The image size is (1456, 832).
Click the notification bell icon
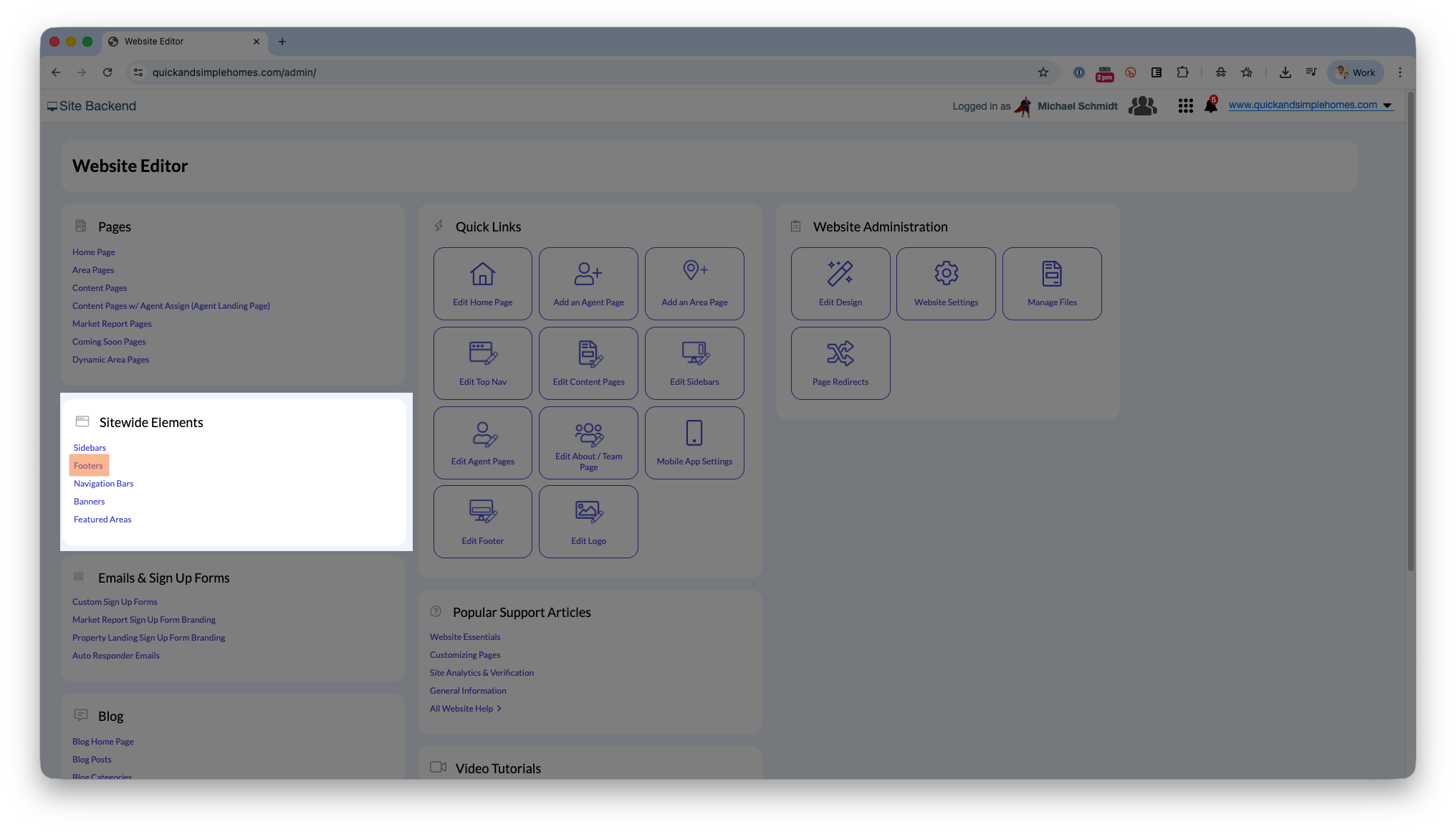(1210, 105)
